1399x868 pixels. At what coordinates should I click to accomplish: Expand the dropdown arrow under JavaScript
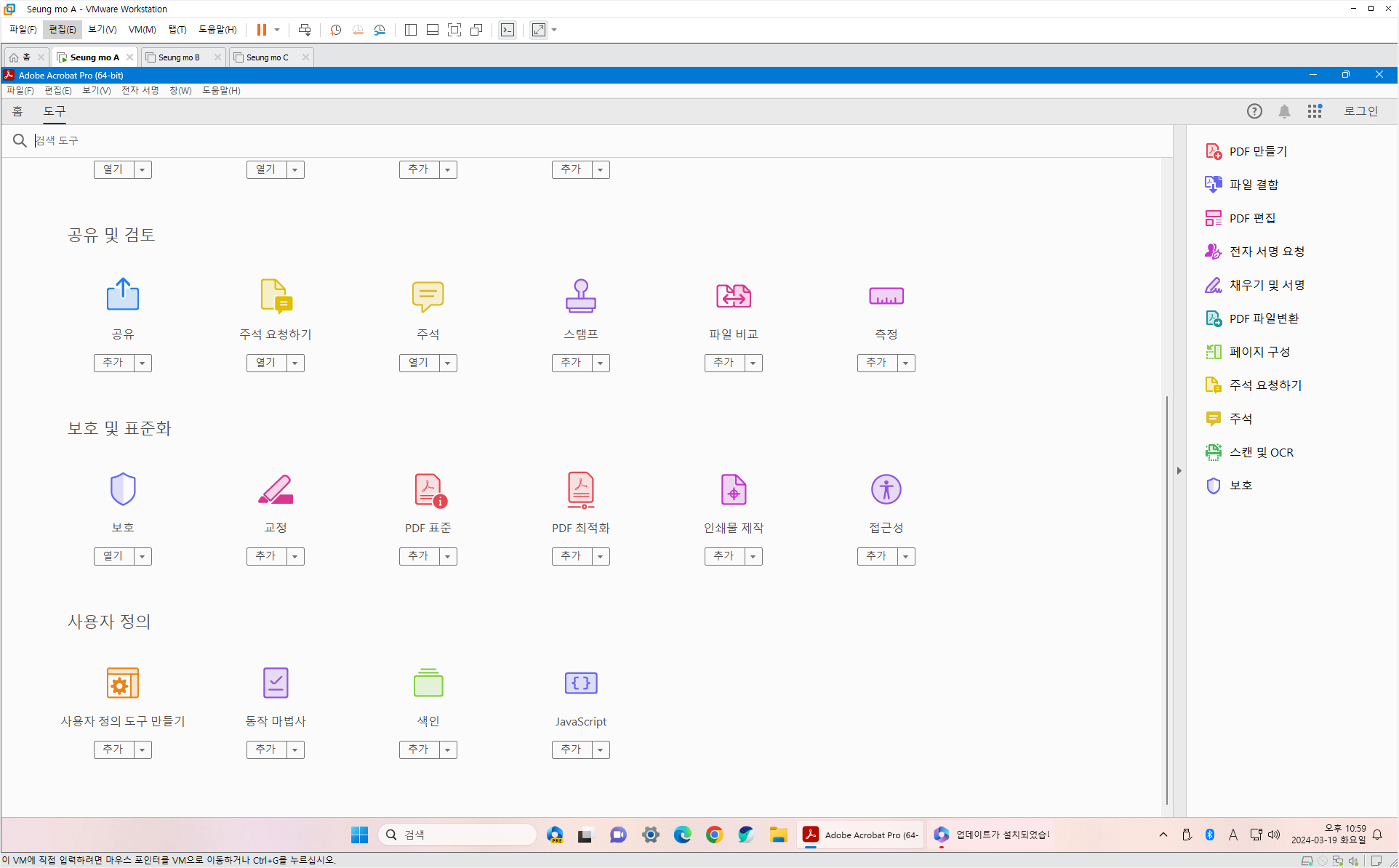(601, 750)
